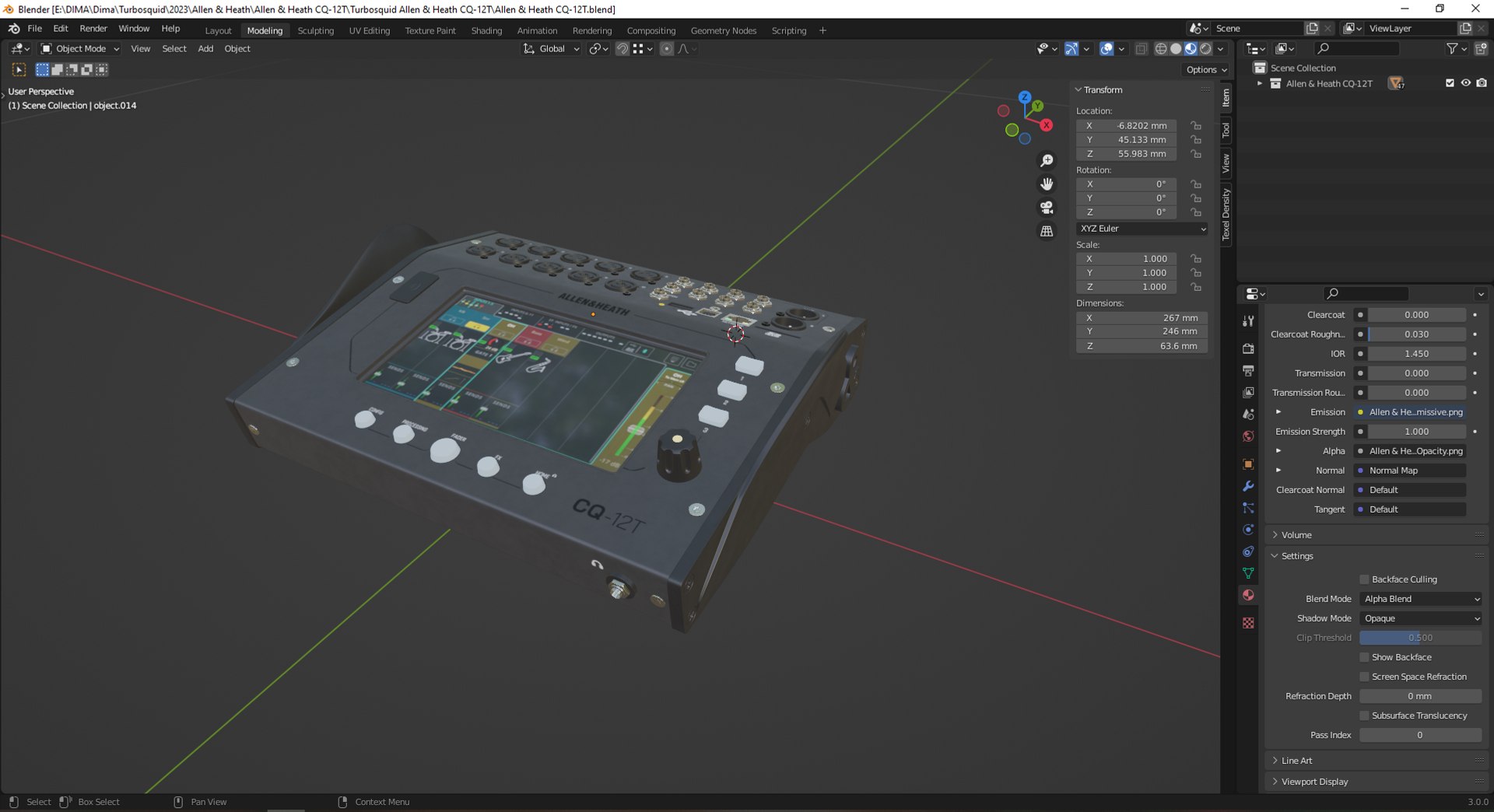
Task: Open the Render properties tab icon
Action: pos(1248,348)
